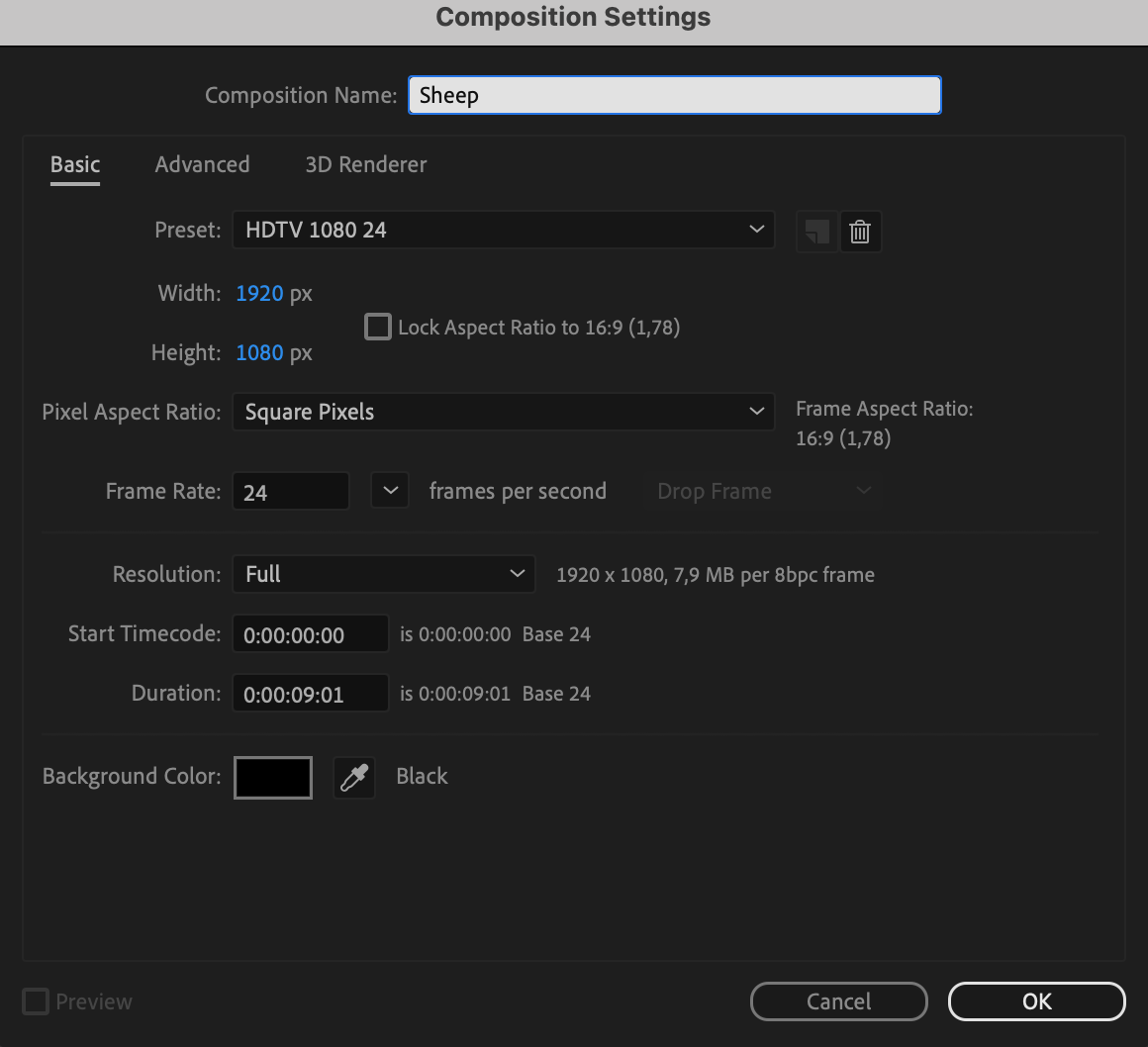Screen dimensions: 1148x1047
Task: Click the Duration timecode field
Action: 310,694
